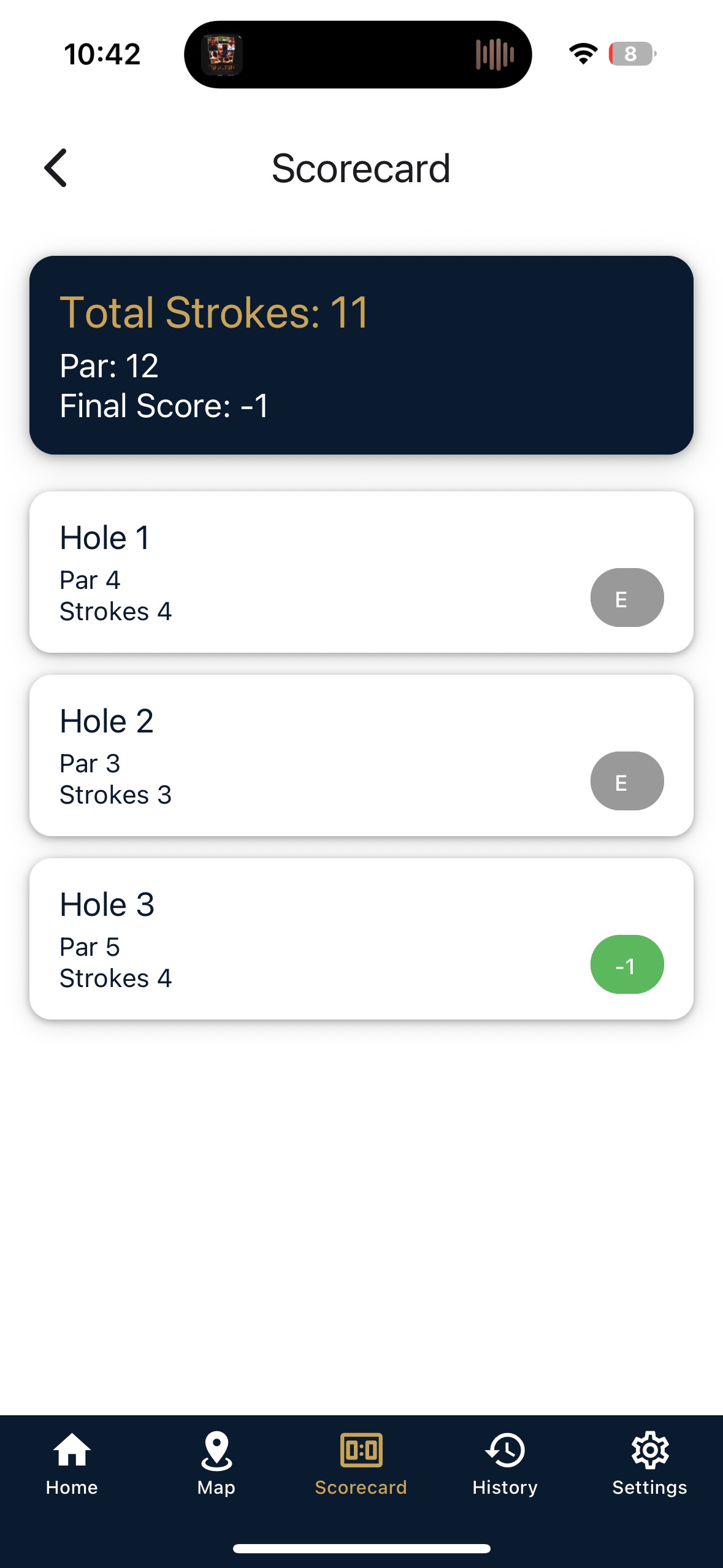Screen dimensions: 723x1568
Task: Tap the back chevron arrow
Action: 56,168
